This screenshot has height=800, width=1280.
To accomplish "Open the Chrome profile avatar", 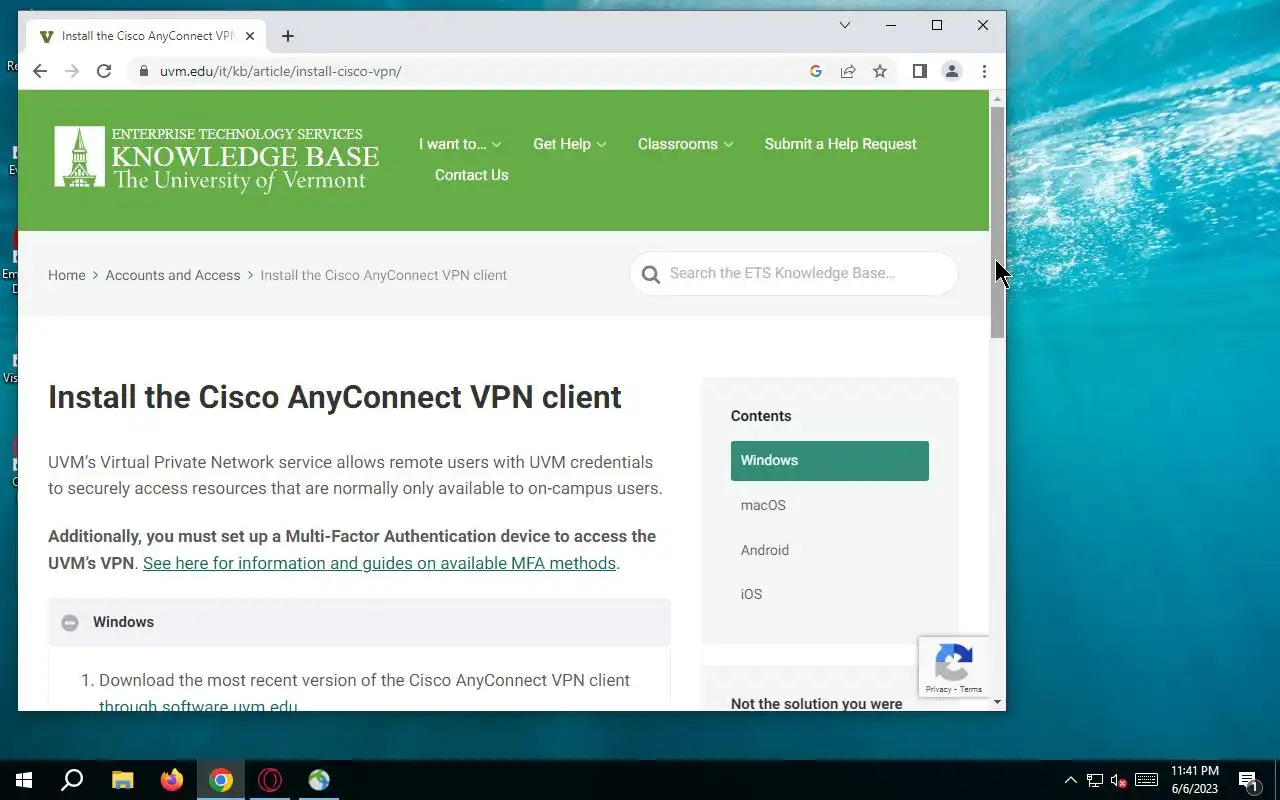I will coord(952,71).
